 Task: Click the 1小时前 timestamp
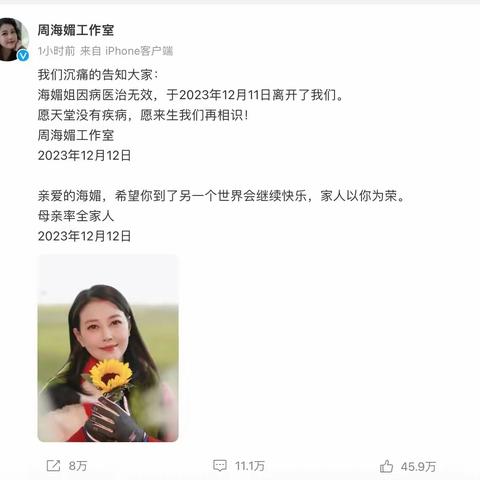click(56, 51)
